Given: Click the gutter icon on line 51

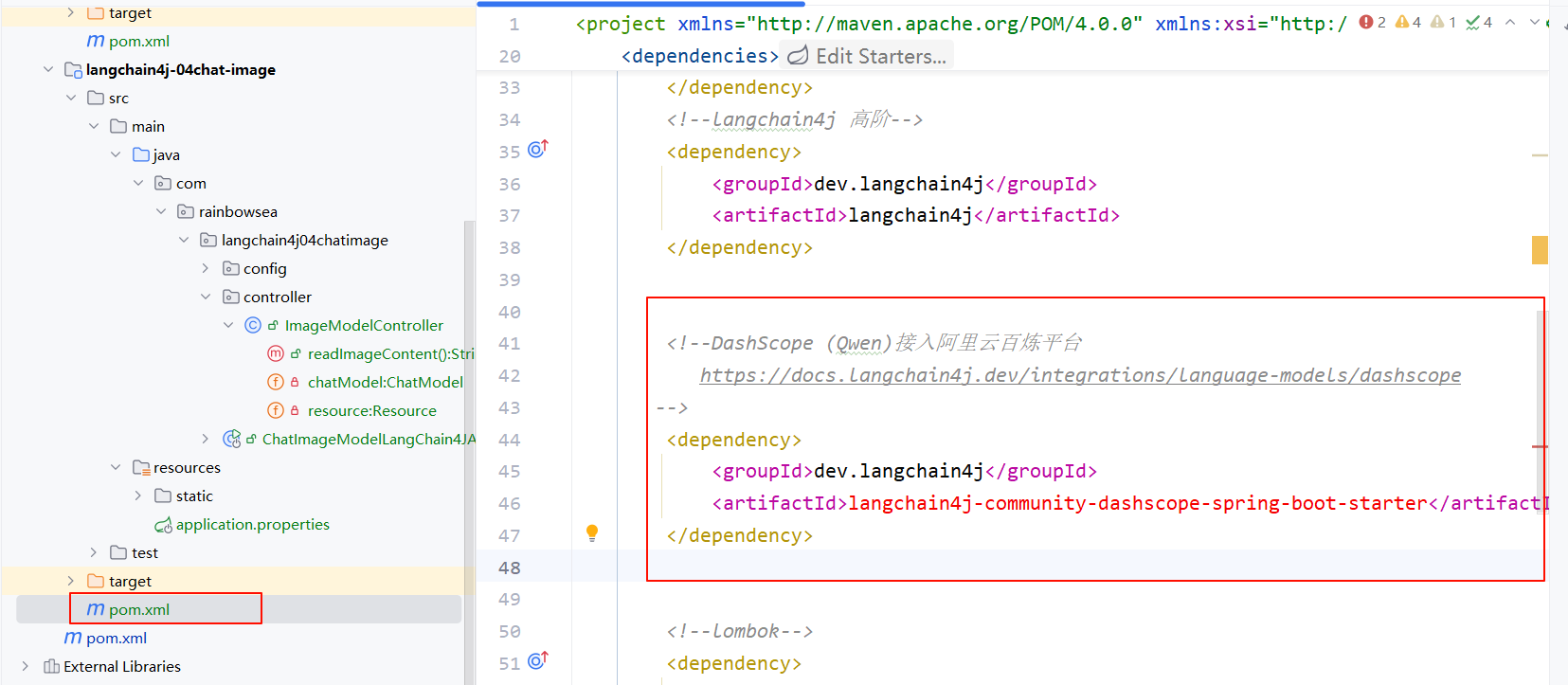Looking at the screenshot, I should pyautogui.click(x=538, y=660).
